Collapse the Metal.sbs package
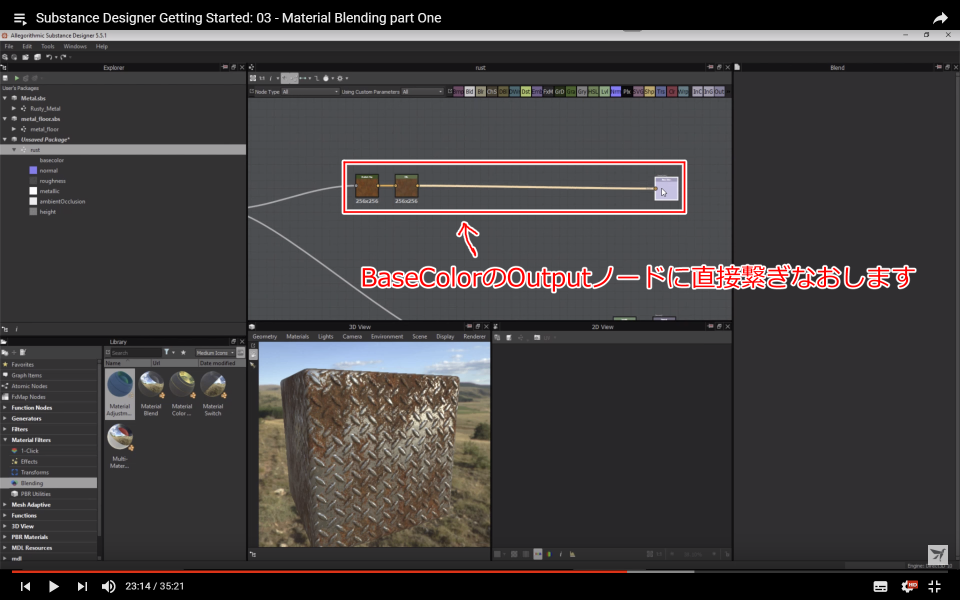 coord(5,98)
